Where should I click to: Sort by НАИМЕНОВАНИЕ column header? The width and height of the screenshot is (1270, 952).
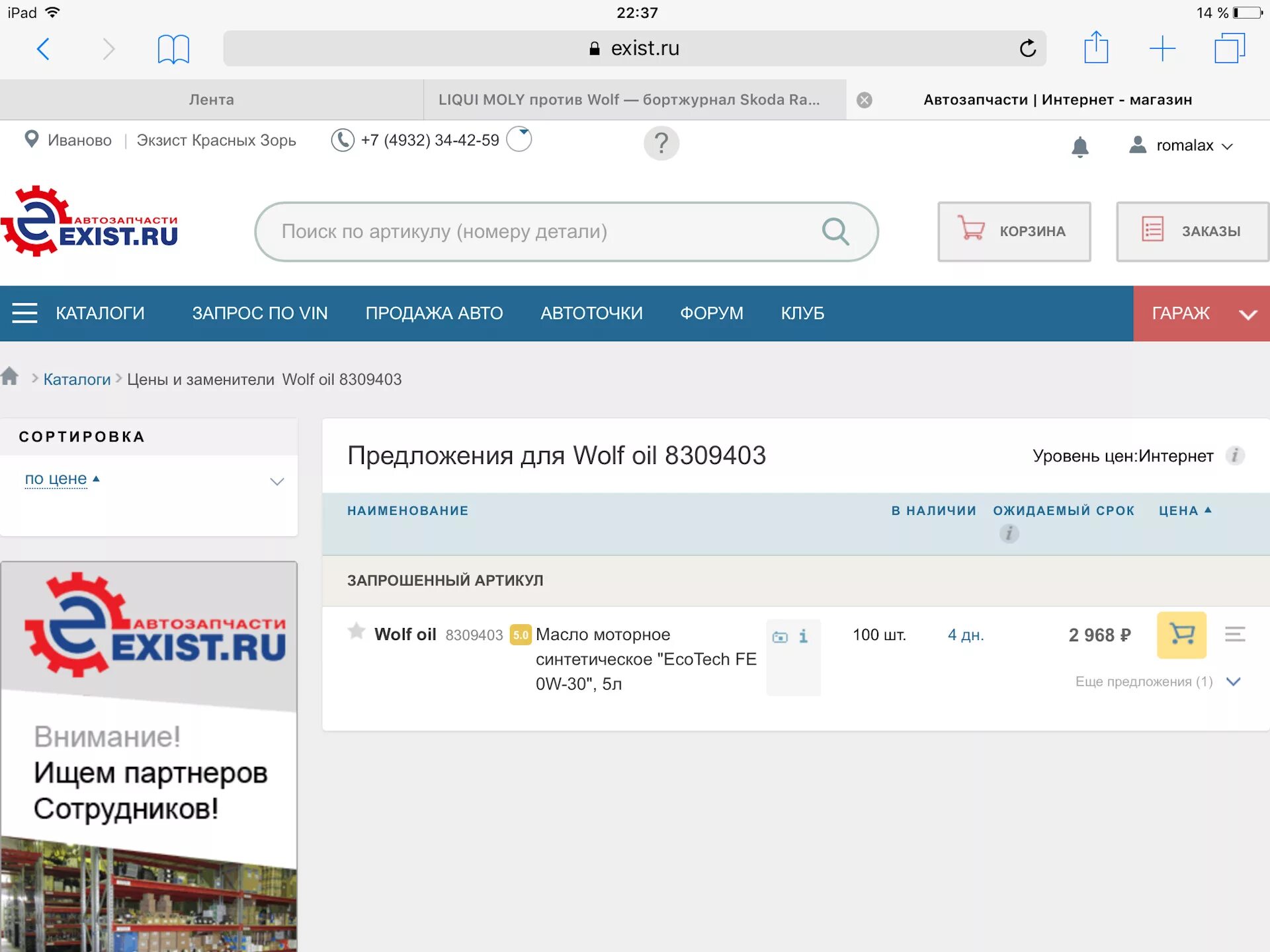click(x=407, y=510)
